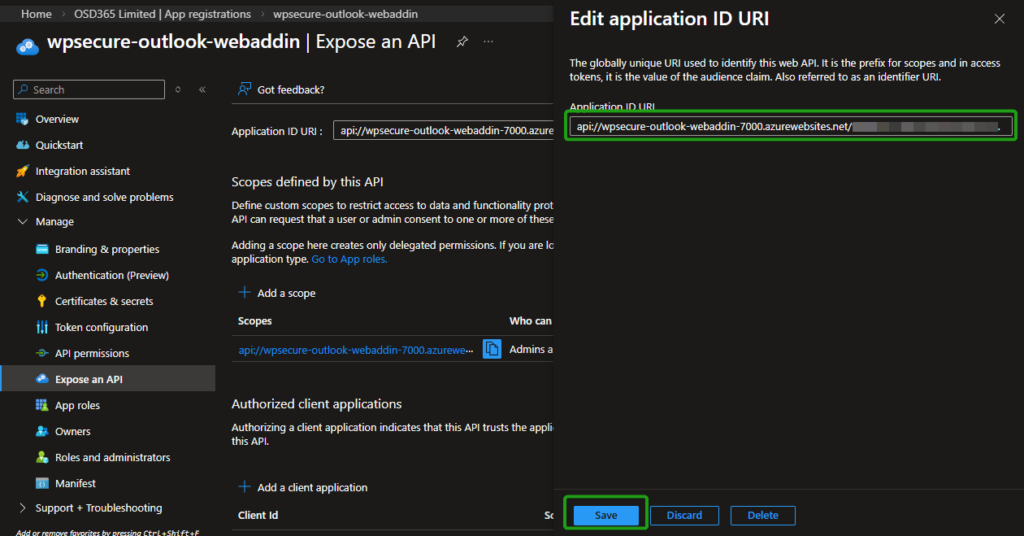Click the Discard button
Image resolution: width=1024 pixels, height=536 pixels.
pyautogui.click(x=684, y=515)
